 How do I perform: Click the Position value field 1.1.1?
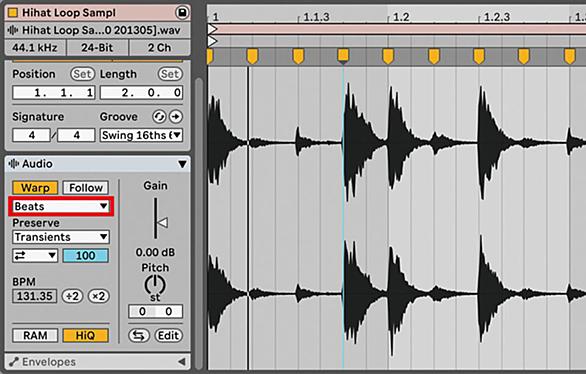click(x=54, y=92)
